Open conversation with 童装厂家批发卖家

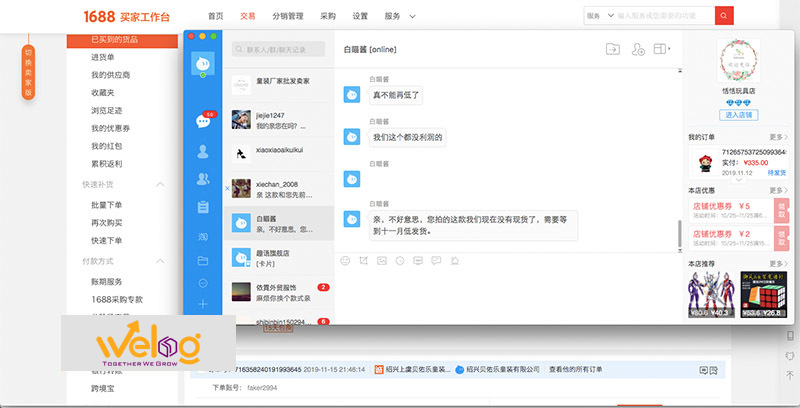(x=279, y=85)
